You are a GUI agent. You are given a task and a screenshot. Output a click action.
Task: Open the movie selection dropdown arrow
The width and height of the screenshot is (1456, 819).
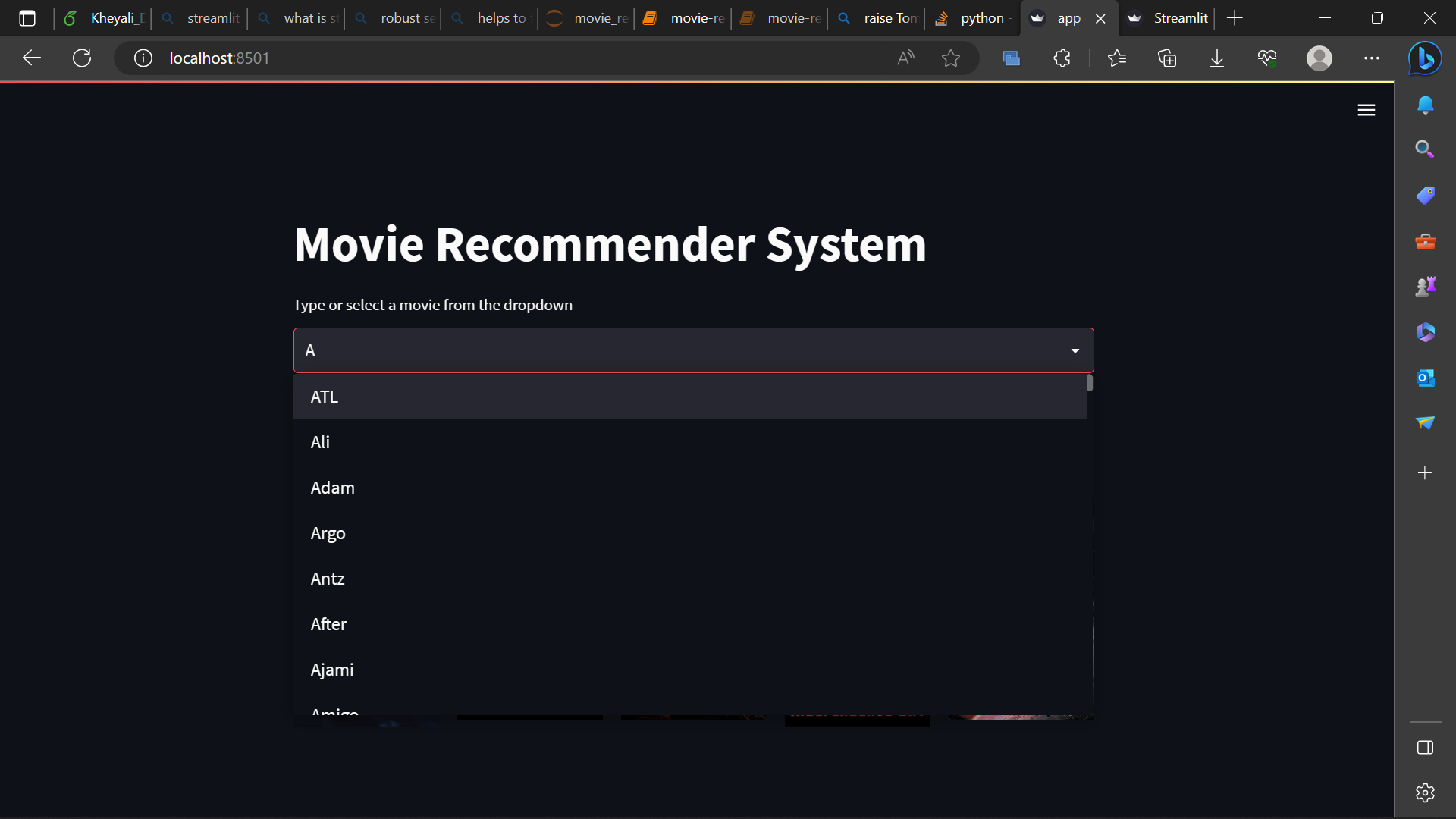tap(1074, 350)
